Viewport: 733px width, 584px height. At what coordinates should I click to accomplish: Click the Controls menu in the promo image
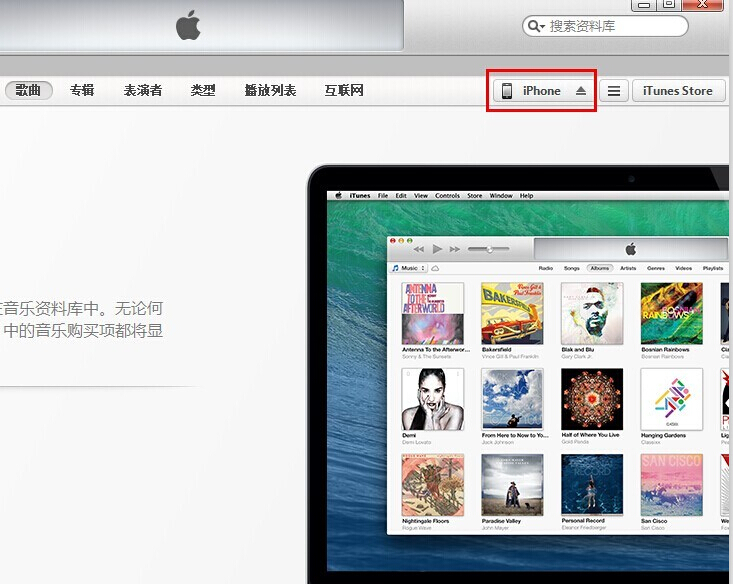(x=447, y=195)
